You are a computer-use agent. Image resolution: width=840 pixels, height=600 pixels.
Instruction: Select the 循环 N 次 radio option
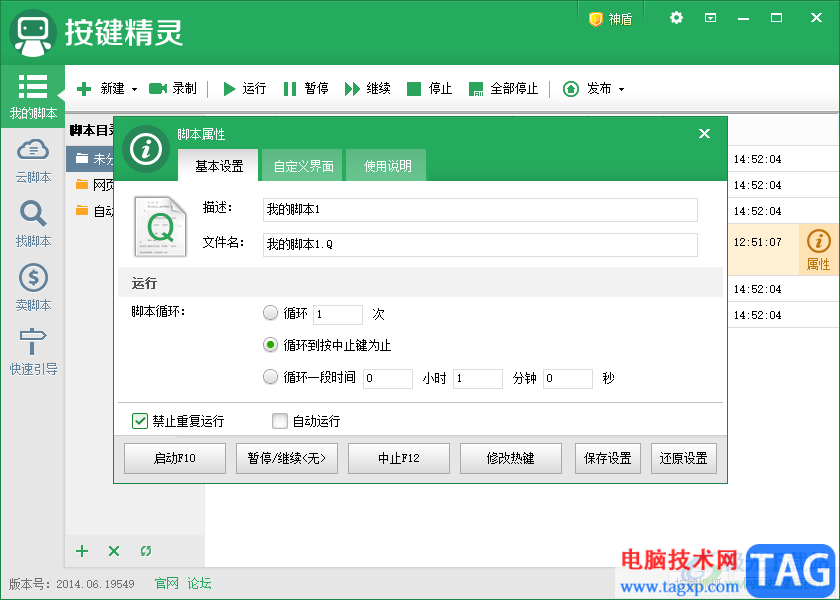[271, 313]
